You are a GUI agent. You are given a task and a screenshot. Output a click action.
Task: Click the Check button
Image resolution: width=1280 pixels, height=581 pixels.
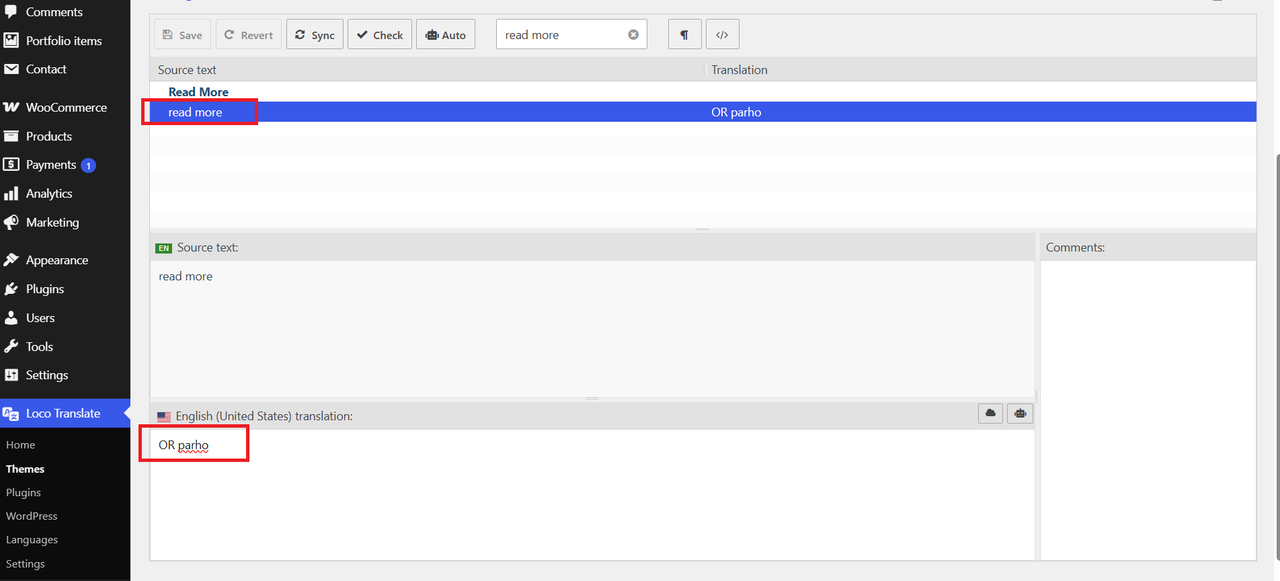click(380, 35)
